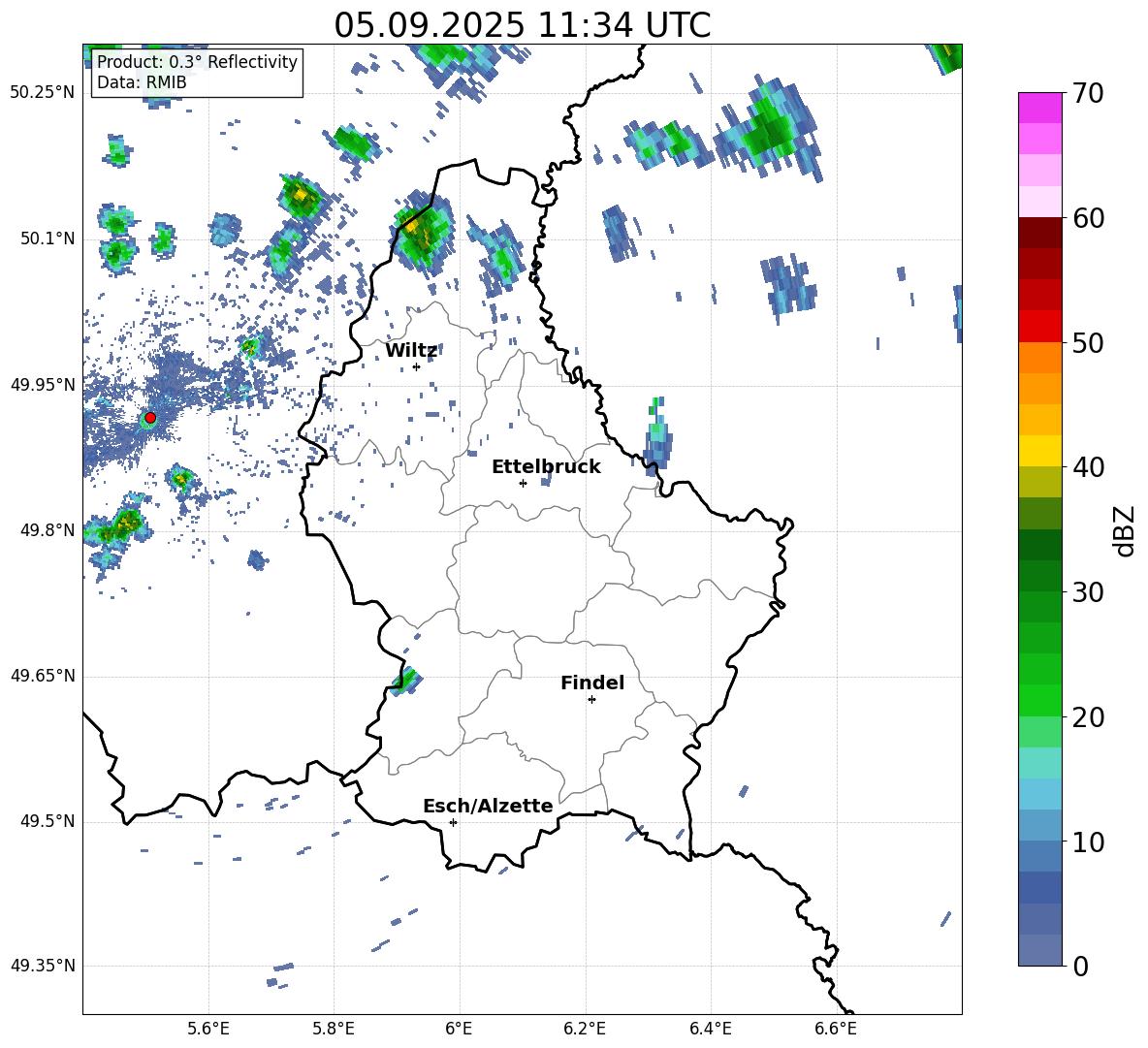This screenshot has height=1048, width=1148.
Task: Click the 49.65°N latitude label
Action: 43,676
